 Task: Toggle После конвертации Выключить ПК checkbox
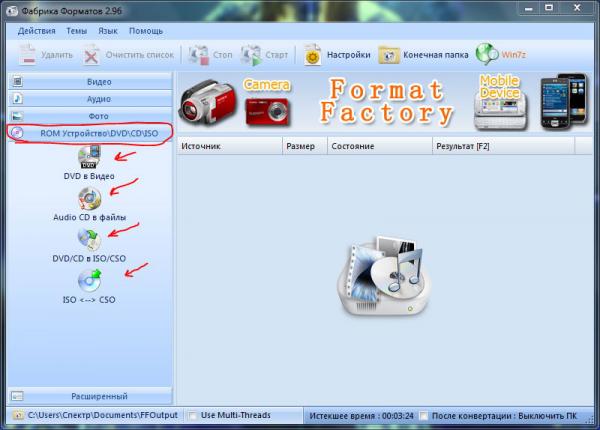click(424, 416)
